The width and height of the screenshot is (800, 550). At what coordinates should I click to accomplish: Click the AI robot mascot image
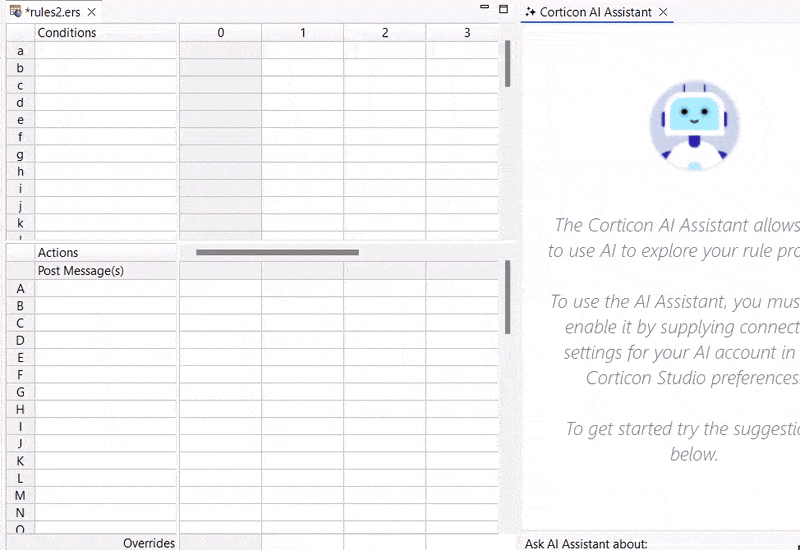click(694, 126)
